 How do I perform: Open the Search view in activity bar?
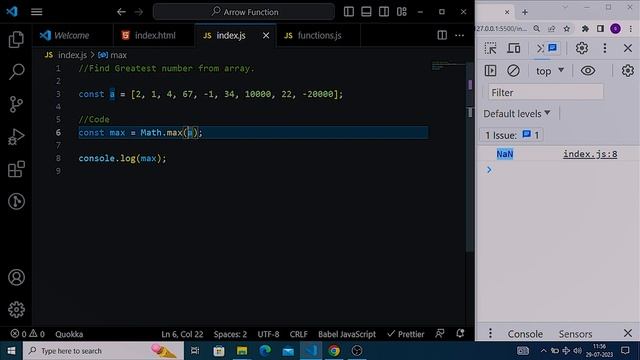[16, 71]
